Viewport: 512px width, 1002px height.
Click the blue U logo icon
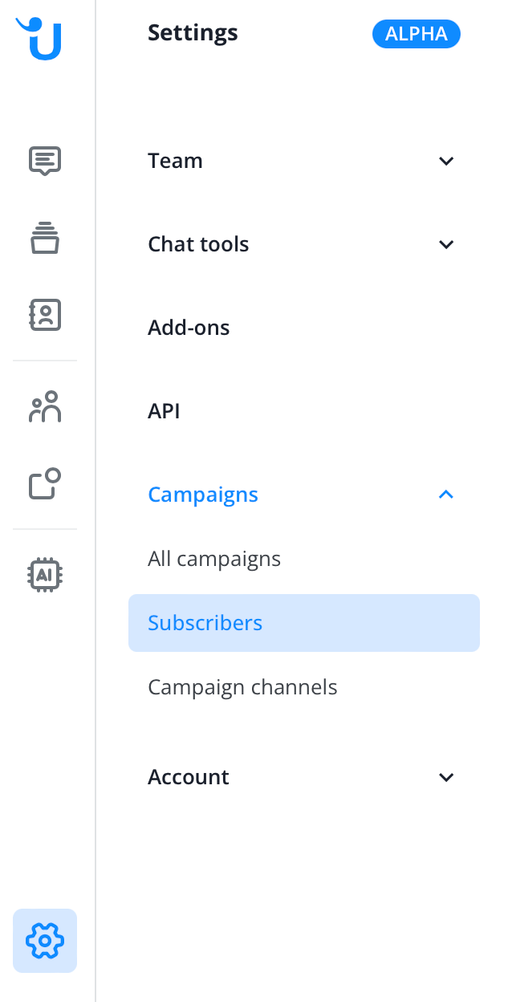40,38
